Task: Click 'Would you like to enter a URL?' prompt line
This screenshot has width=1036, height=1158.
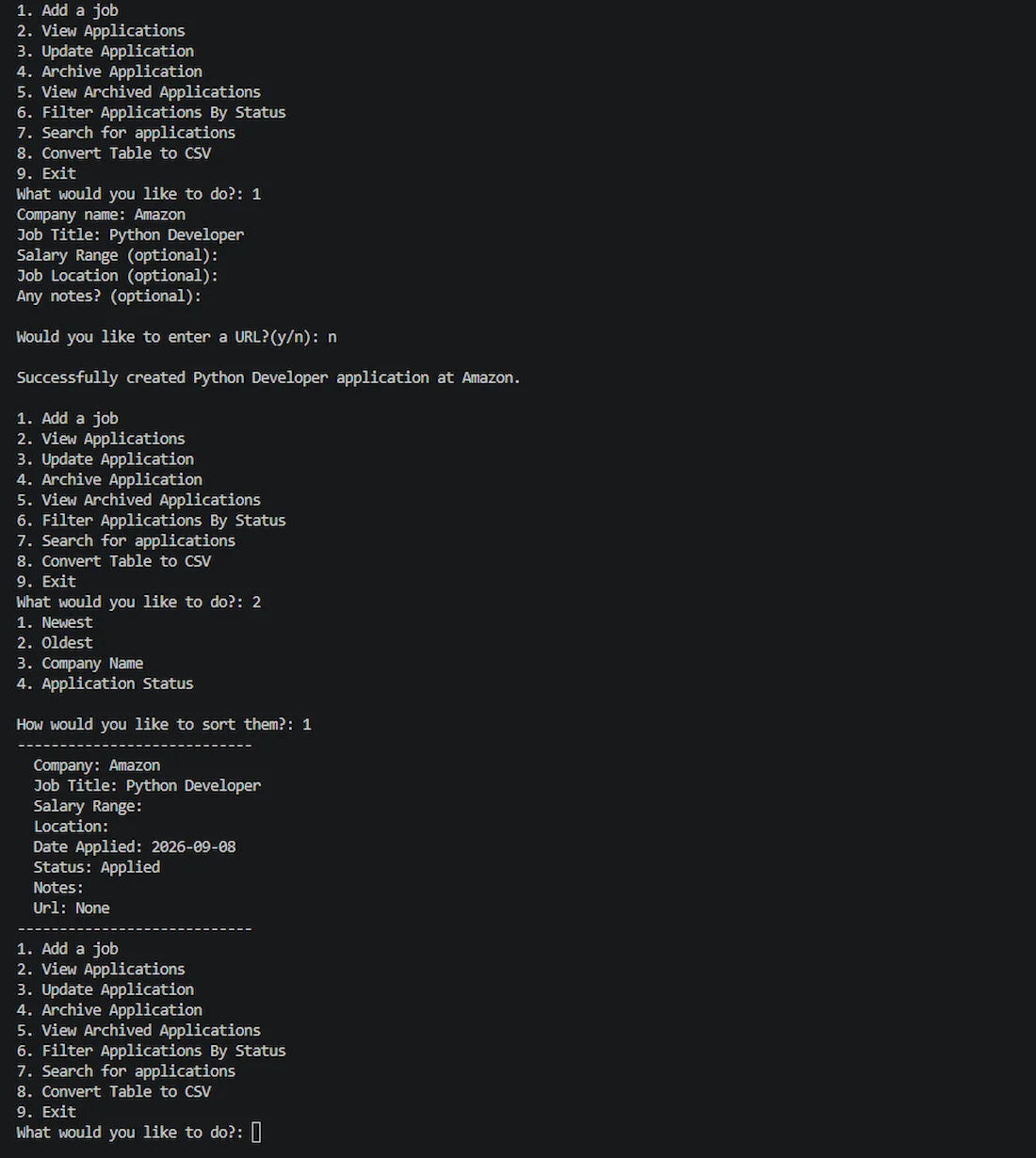Action: click(176, 337)
